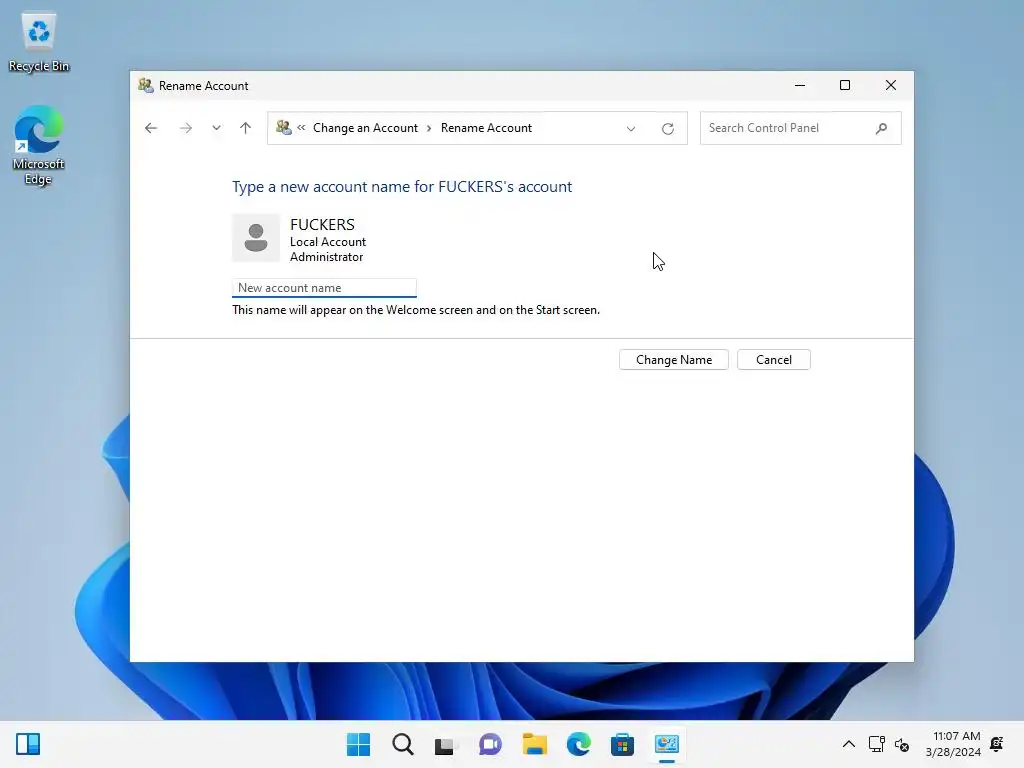The width and height of the screenshot is (1024, 768).
Task: Open the Recycle Bin desktop icon
Action: point(39,42)
